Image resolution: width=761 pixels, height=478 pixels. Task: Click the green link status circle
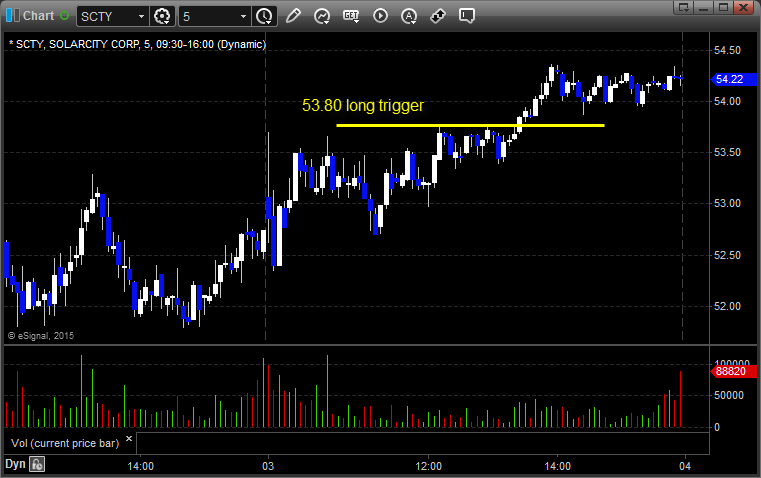pos(65,16)
